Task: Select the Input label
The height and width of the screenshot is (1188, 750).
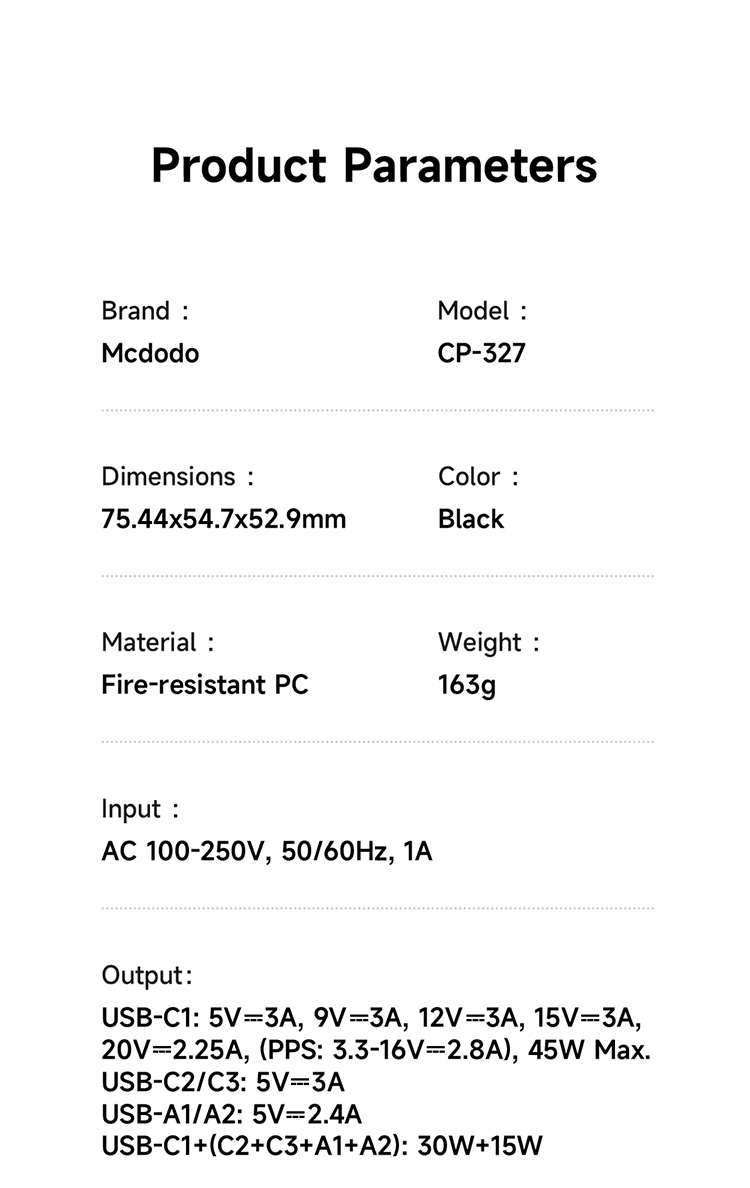Action: point(140,809)
